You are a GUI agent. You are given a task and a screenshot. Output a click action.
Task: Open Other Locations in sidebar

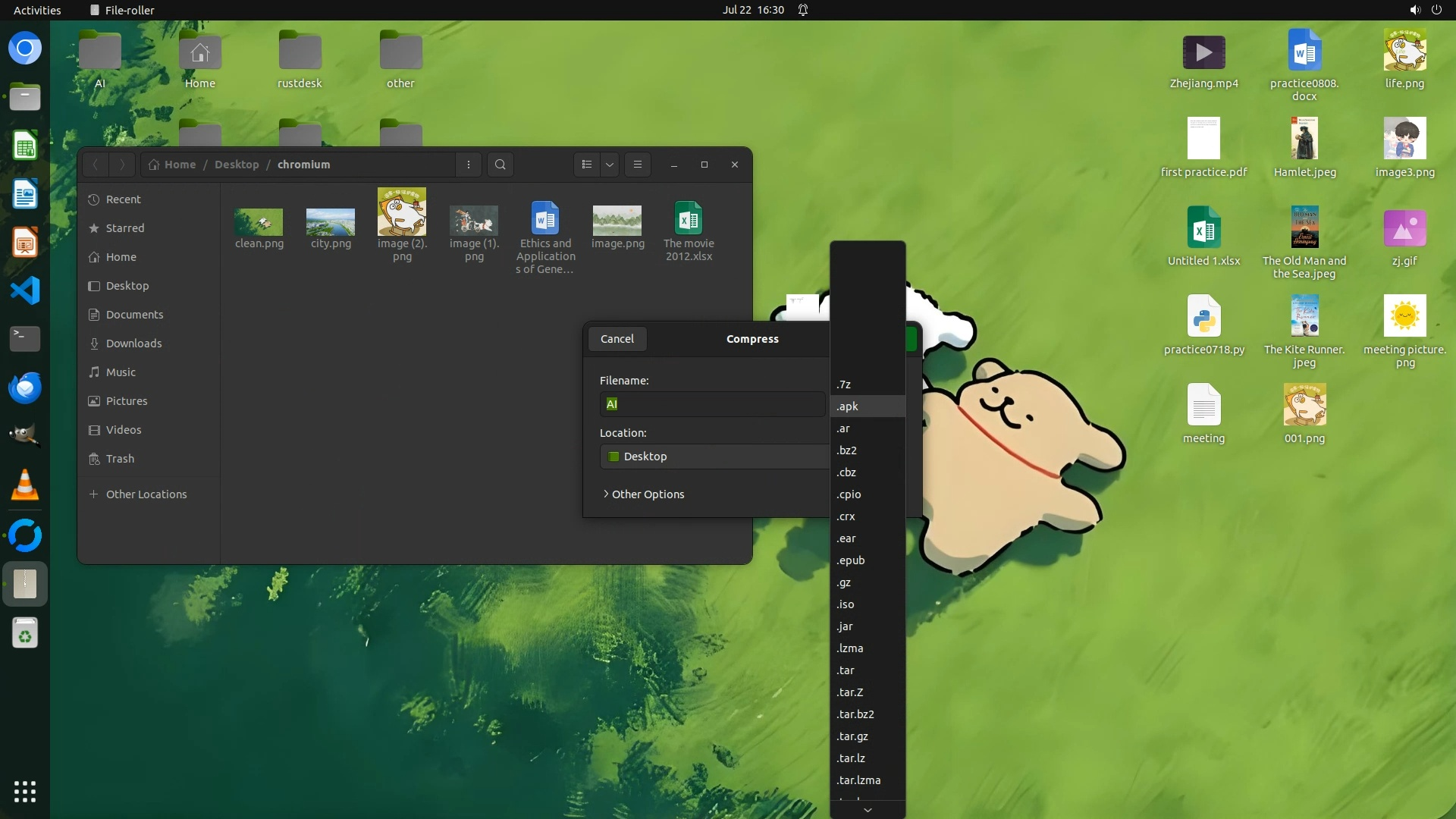[x=146, y=494]
